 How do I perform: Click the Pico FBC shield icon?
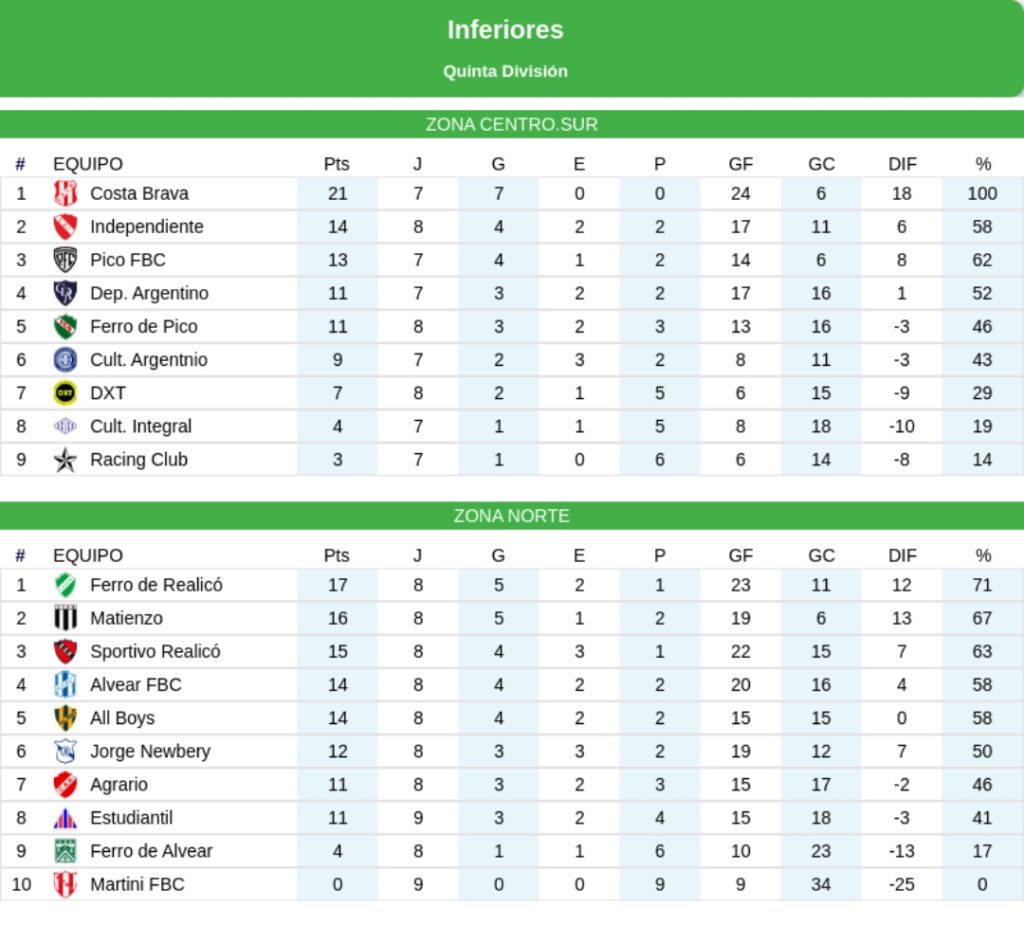[x=65, y=260]
